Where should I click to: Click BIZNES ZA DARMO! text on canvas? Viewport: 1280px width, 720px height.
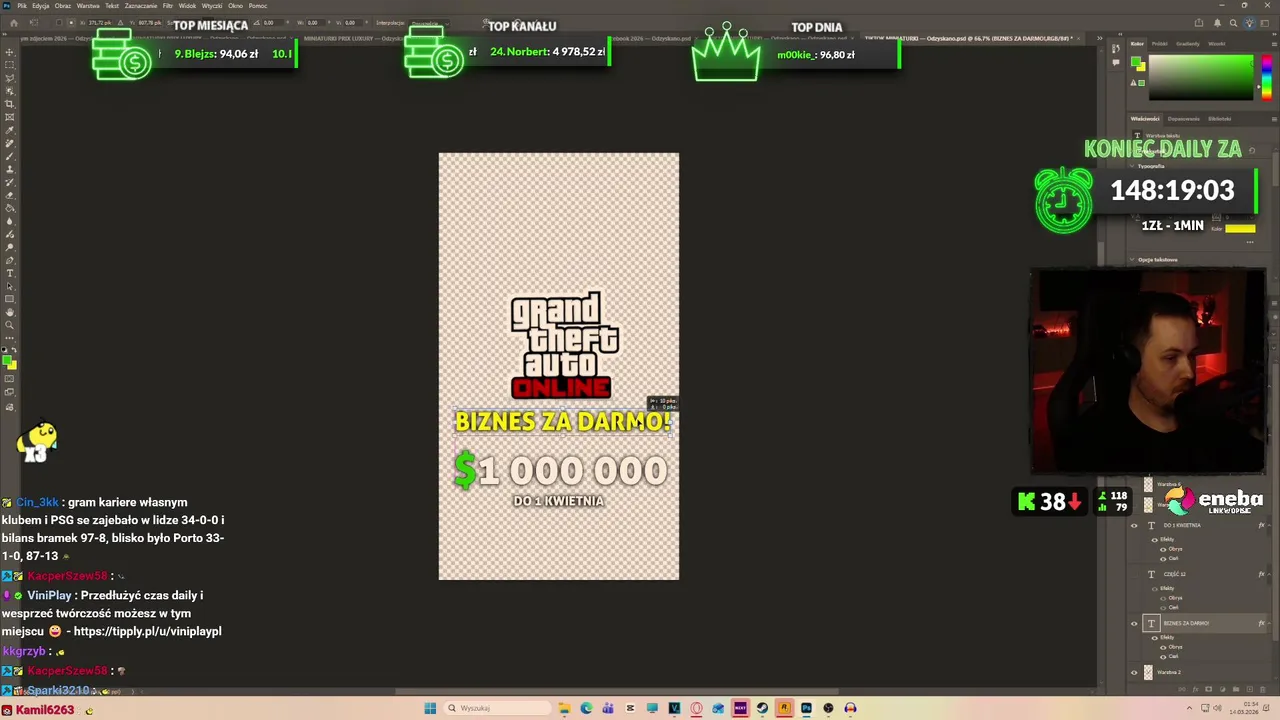click(562, 422)
